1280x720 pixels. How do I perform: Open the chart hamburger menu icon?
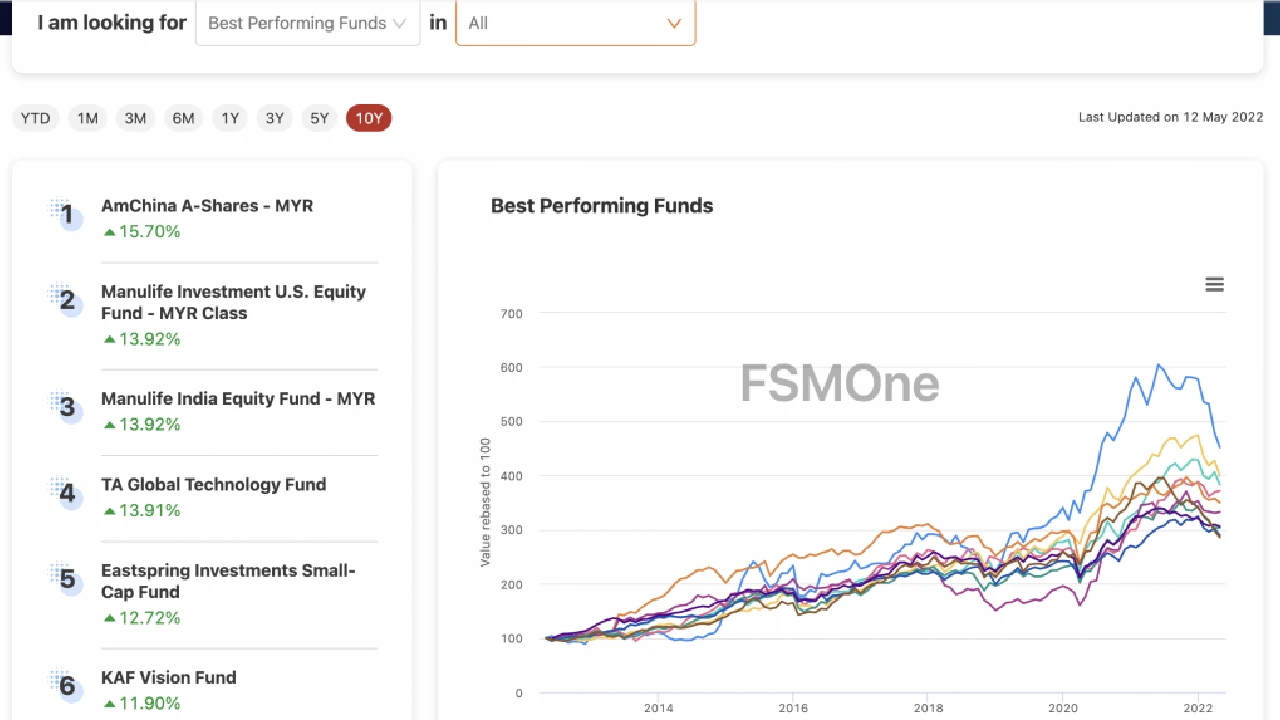1214,285
